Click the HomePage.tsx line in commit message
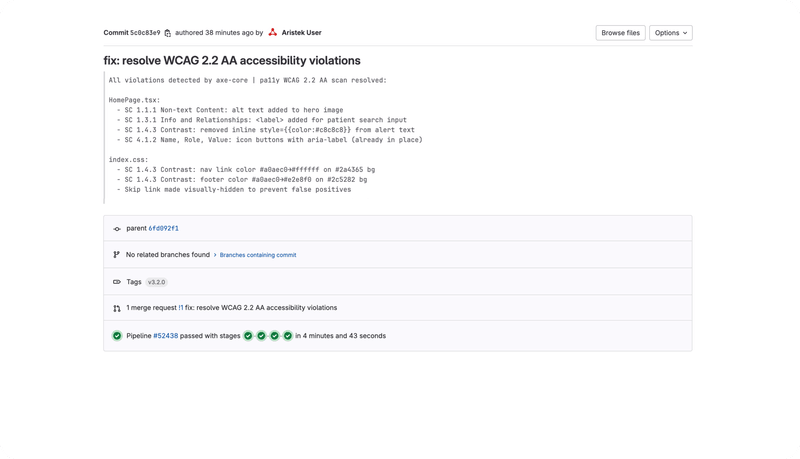 tap(134, 100)
